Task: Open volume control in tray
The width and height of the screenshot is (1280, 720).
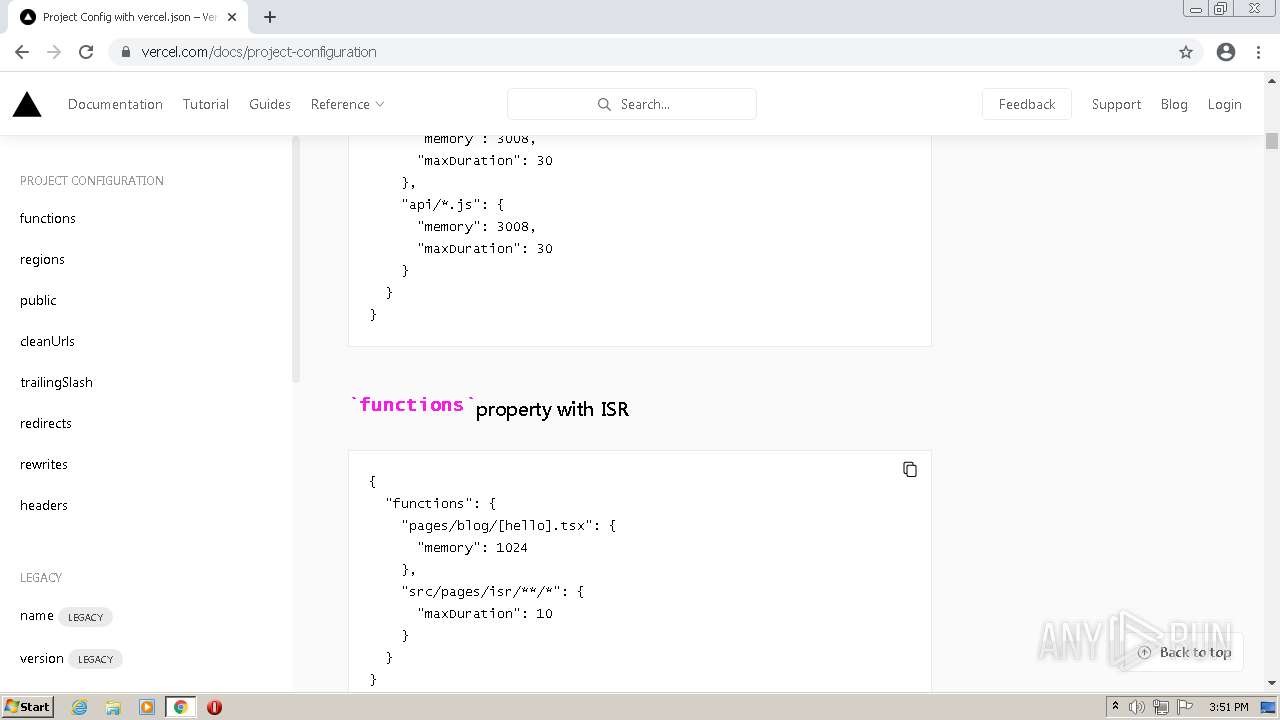Action: click(1137, 707)
